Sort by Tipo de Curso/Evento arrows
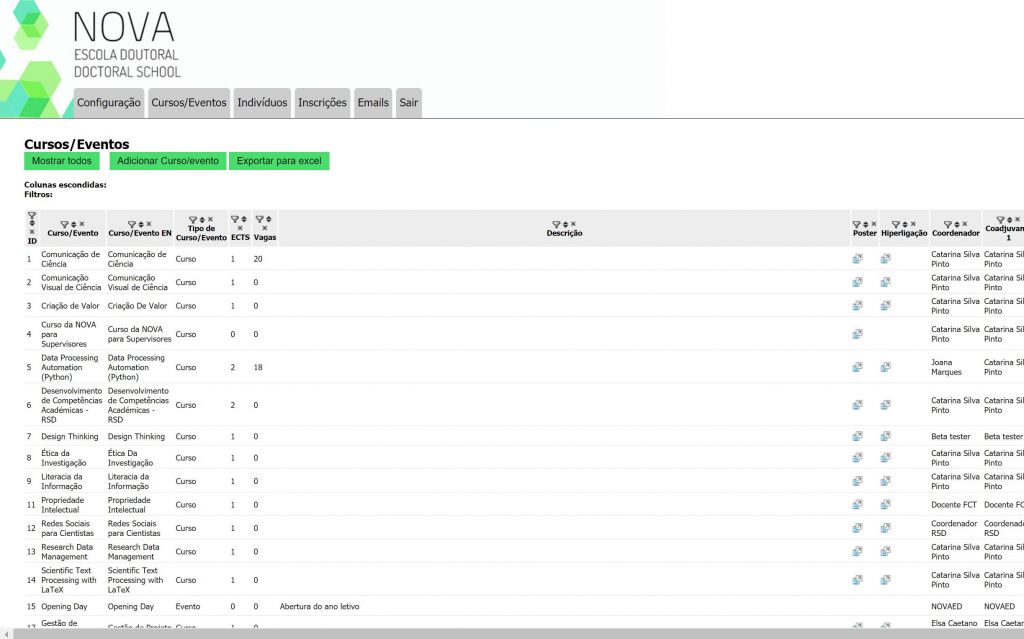Image resolution: width=1024 pixels, height=639 pixels. (x=201, y=219)
